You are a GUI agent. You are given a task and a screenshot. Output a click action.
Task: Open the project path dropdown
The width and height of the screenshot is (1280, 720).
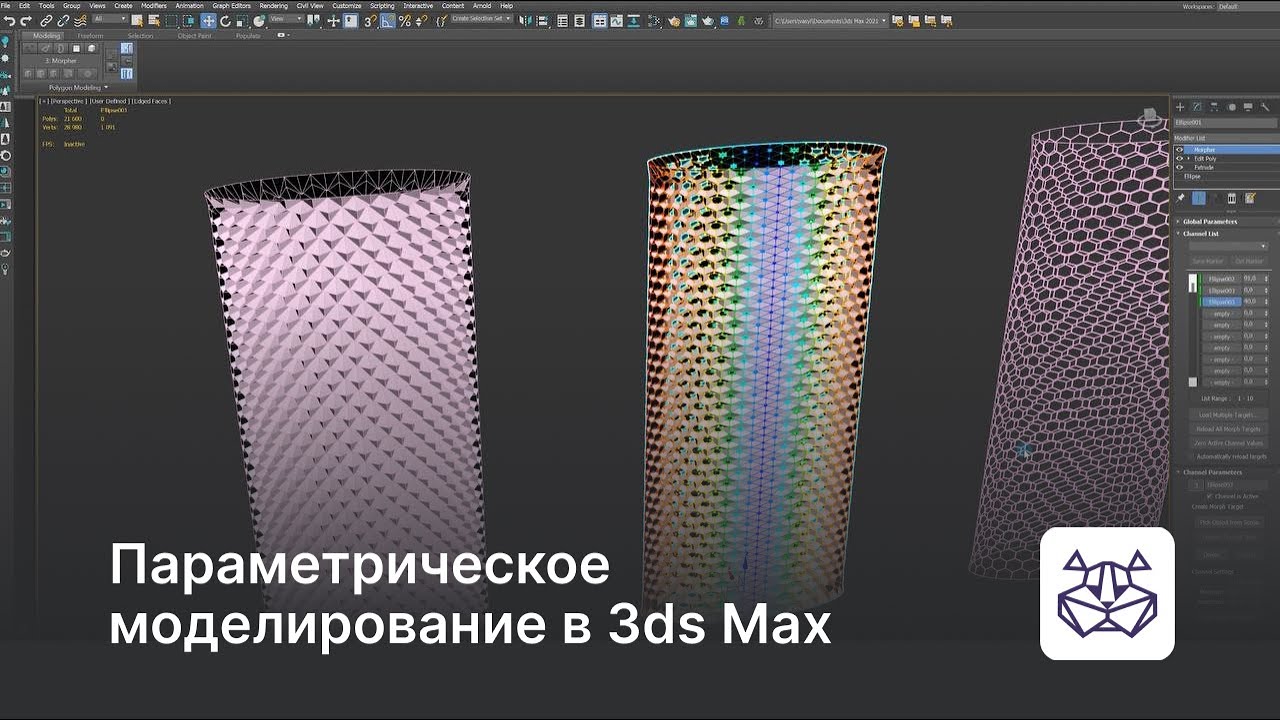click(830, 21)
